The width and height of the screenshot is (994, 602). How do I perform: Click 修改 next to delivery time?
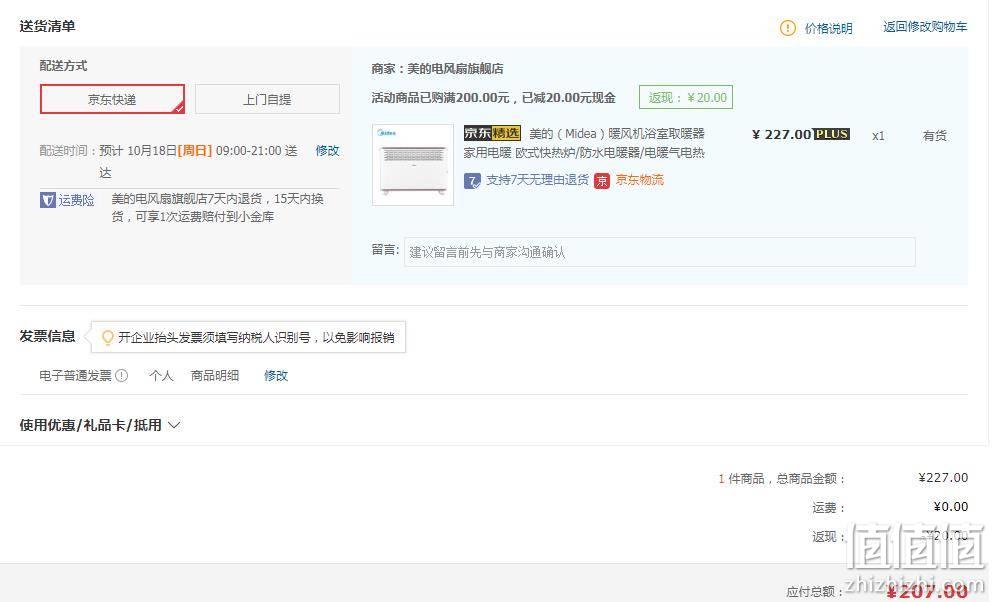click(327, 151)
